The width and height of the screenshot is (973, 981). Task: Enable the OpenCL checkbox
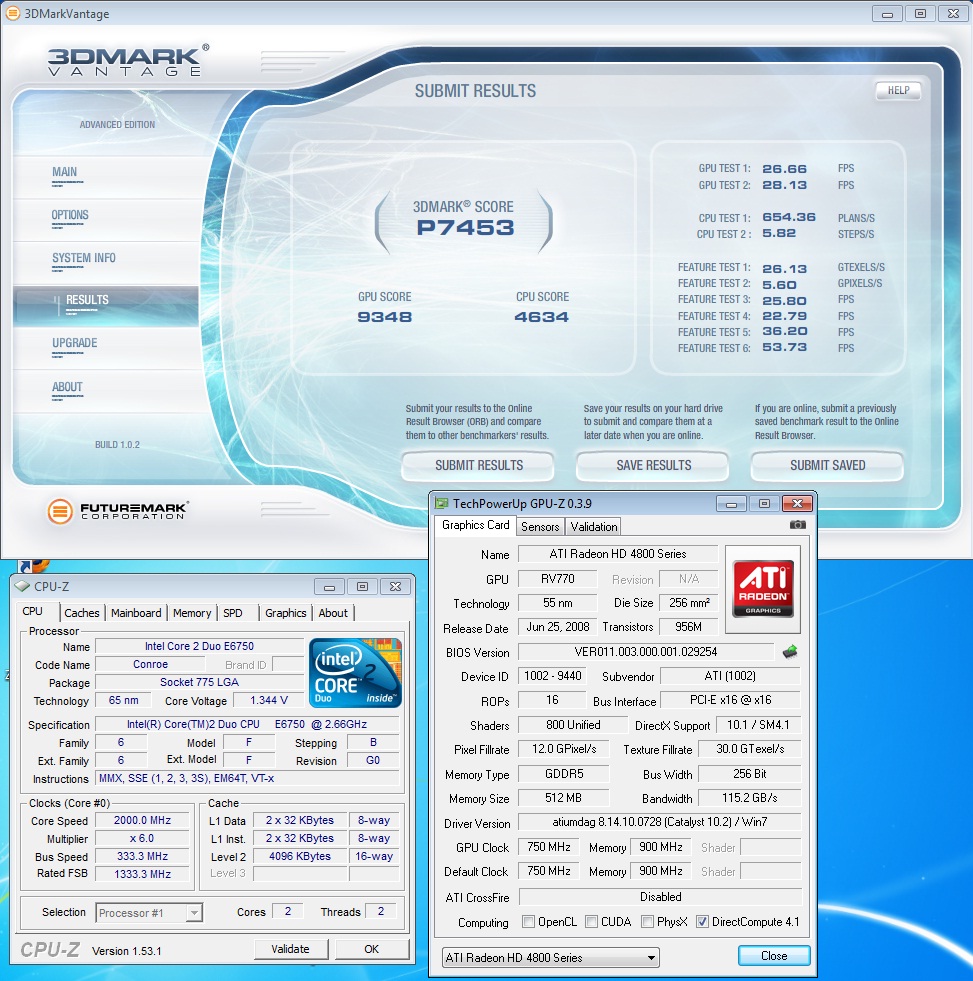(x=529, y=922)
